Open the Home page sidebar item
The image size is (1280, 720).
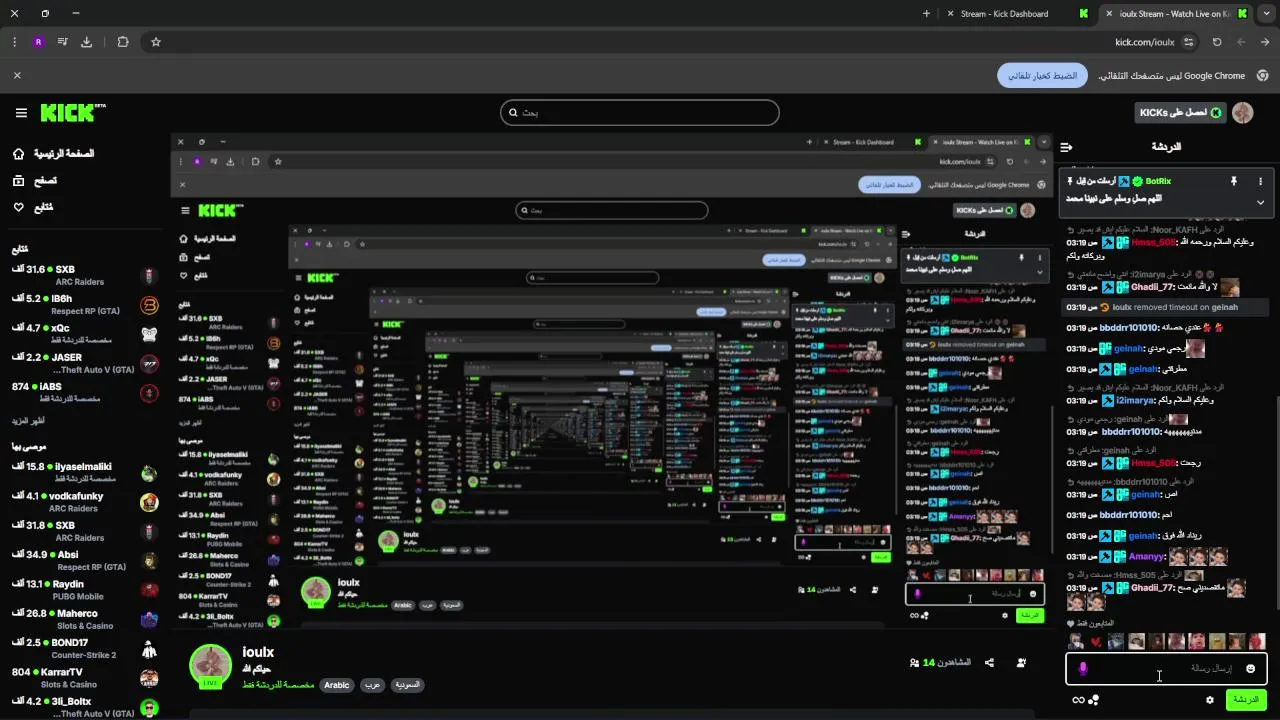tap(54, 154)
